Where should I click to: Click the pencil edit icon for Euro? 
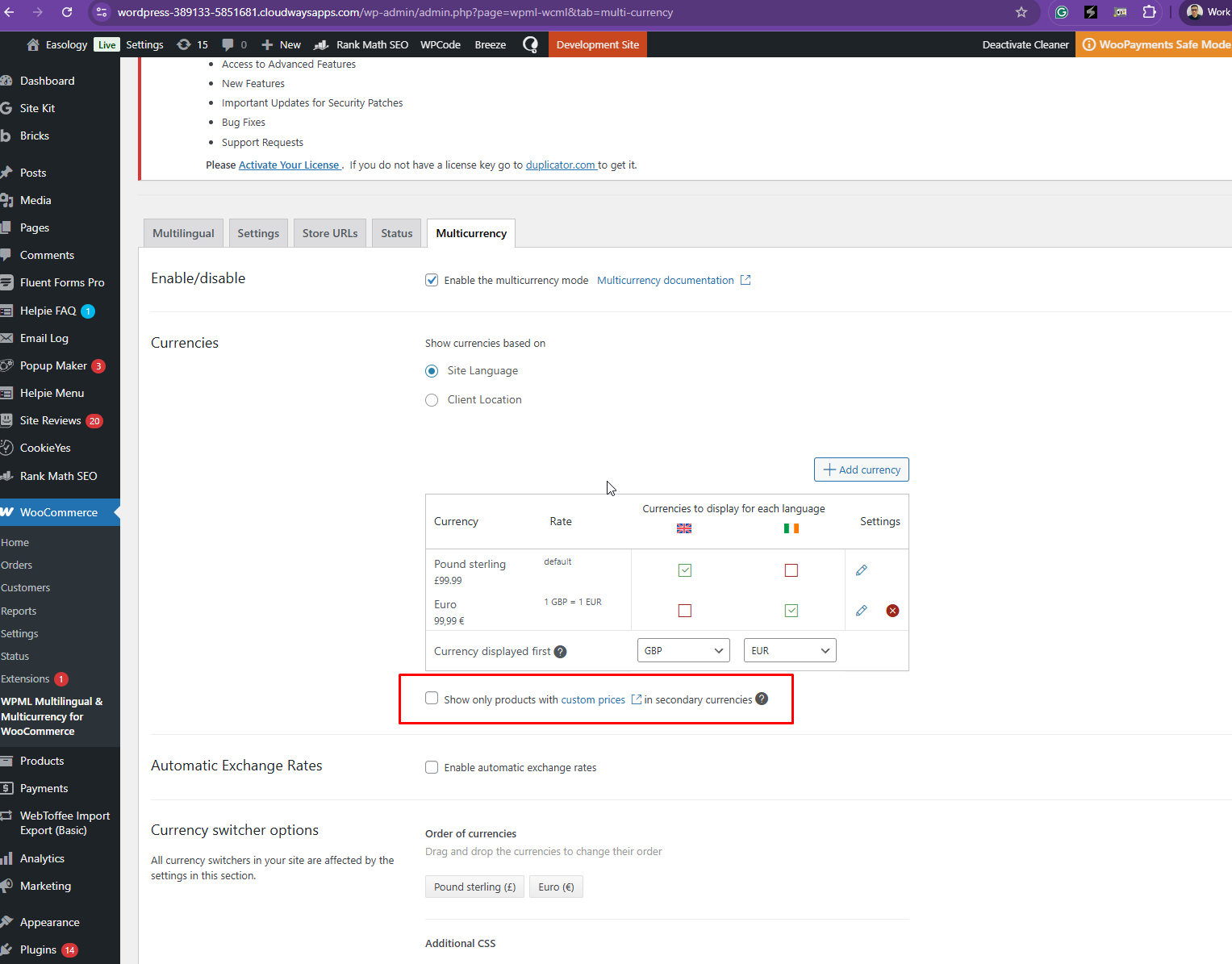[x=861, y=611]
